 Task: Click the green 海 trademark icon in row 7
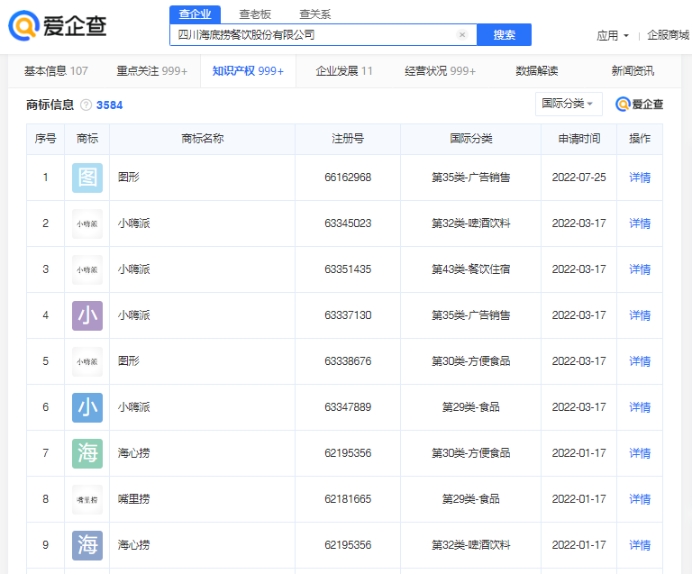point(87,454)
